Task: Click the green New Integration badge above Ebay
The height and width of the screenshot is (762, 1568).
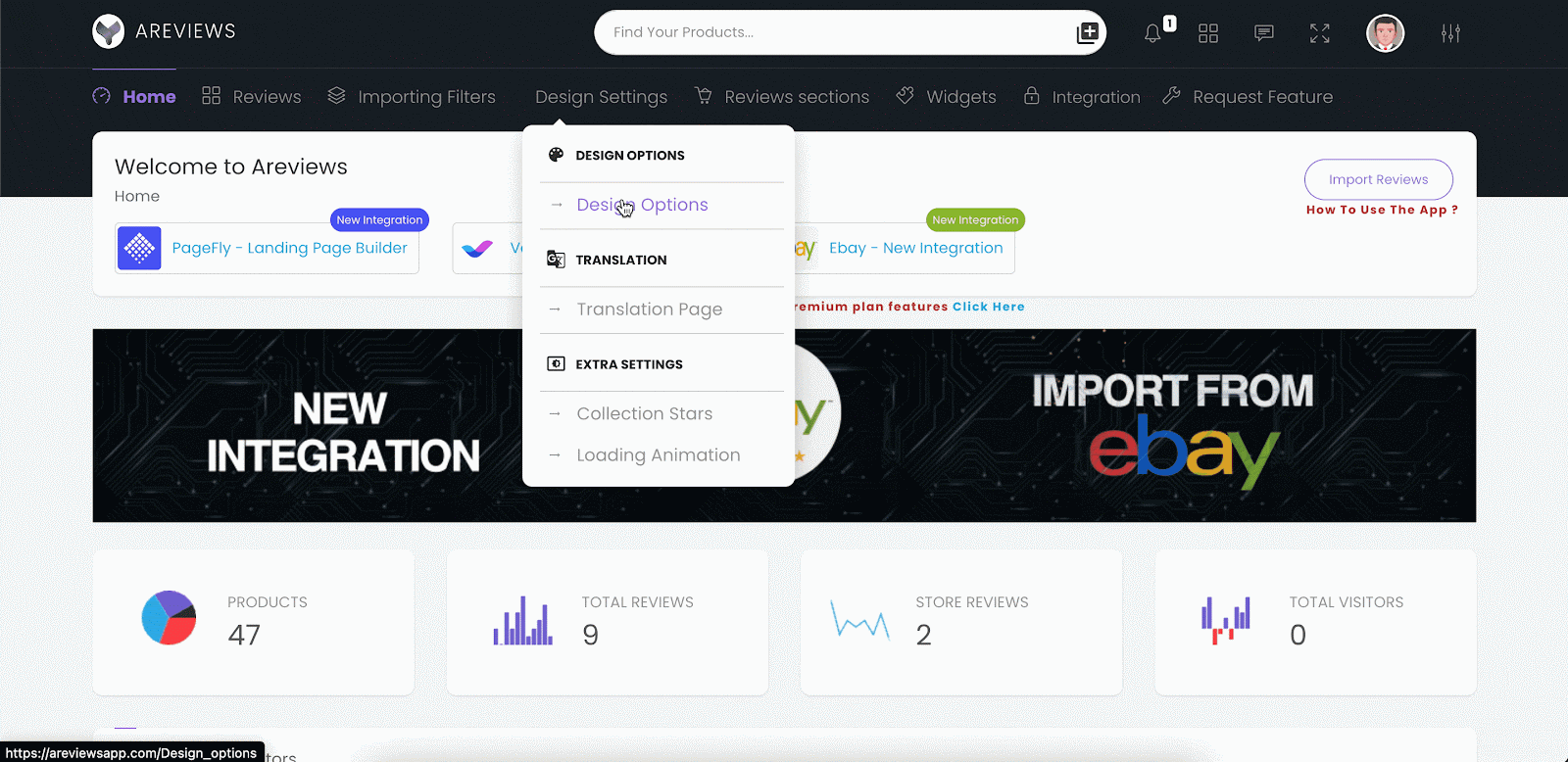Action: 975,220
